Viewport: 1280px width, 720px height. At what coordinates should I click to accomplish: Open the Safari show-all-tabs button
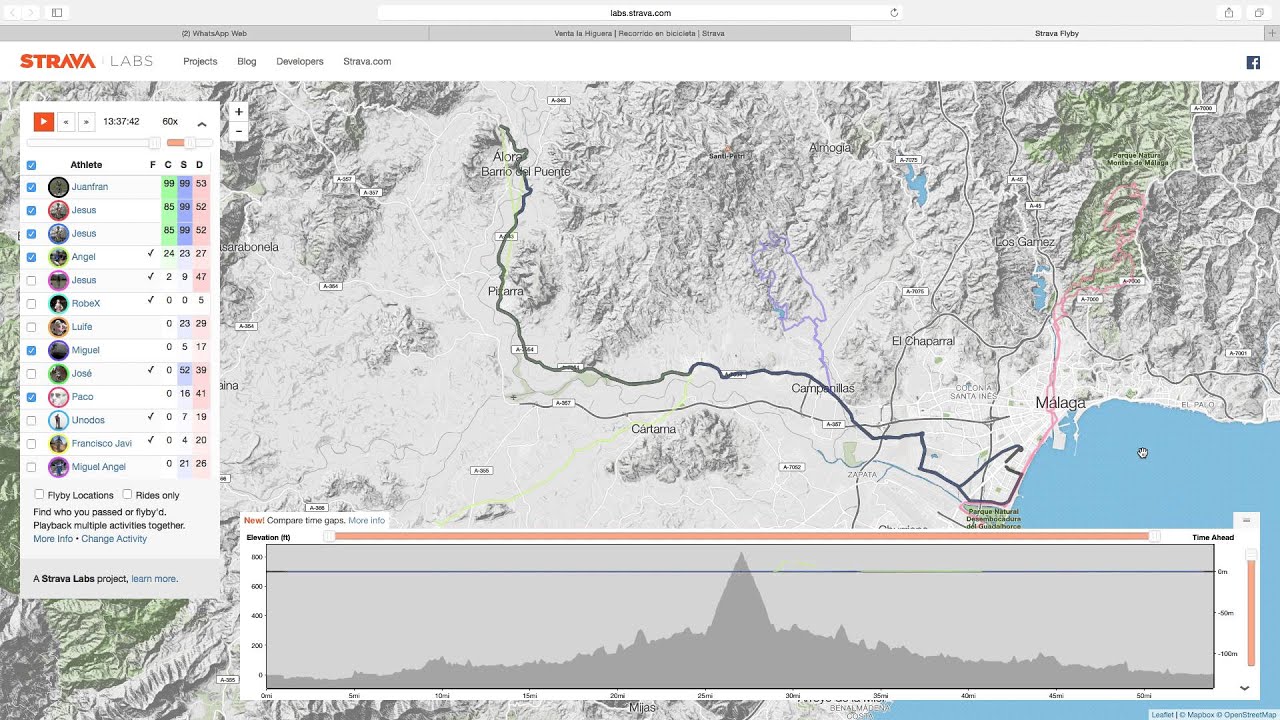[x=1257, y=12]
